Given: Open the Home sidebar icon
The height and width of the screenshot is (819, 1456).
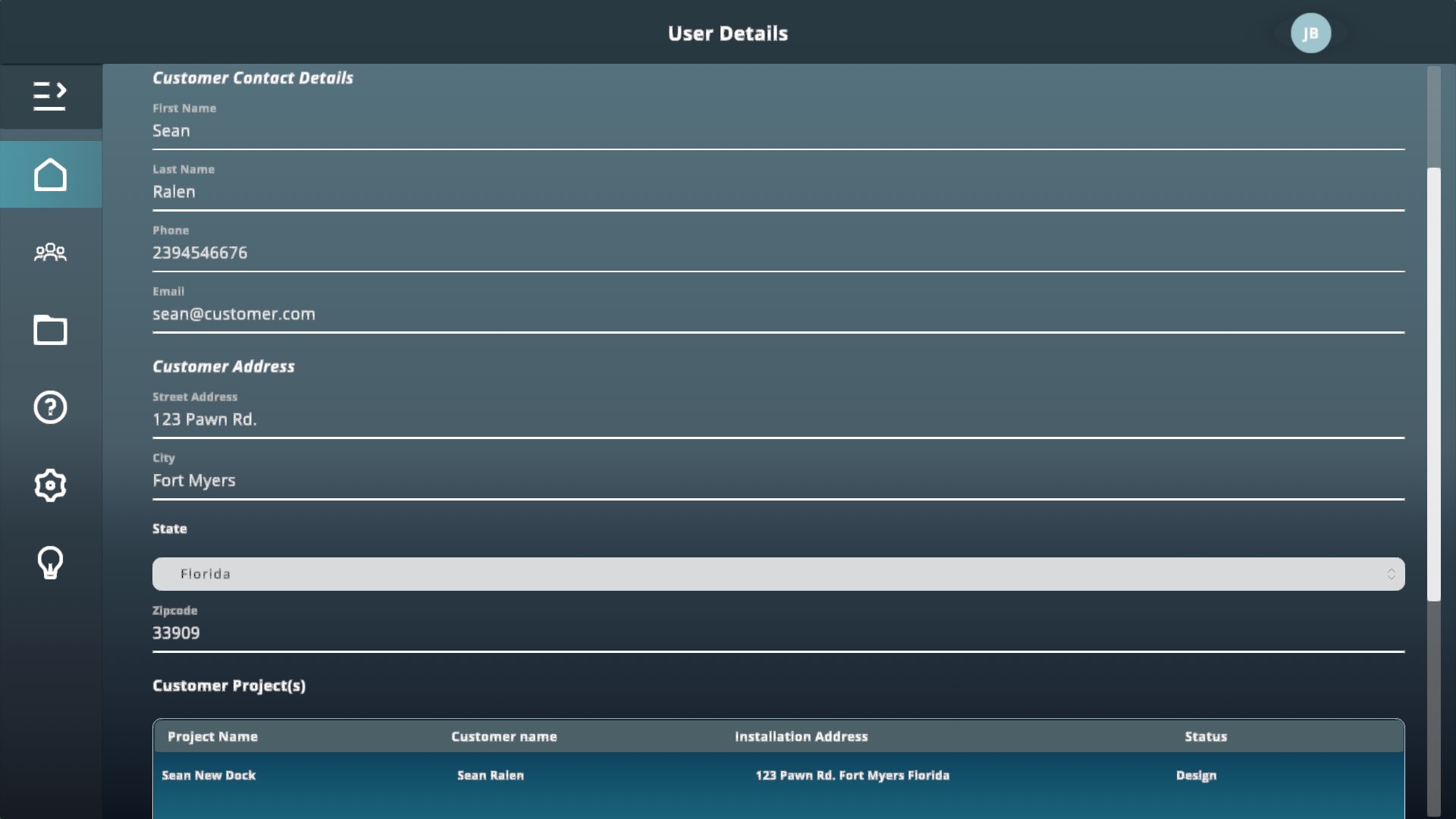Looking at the screenshot, I should [x=50, y=174].
